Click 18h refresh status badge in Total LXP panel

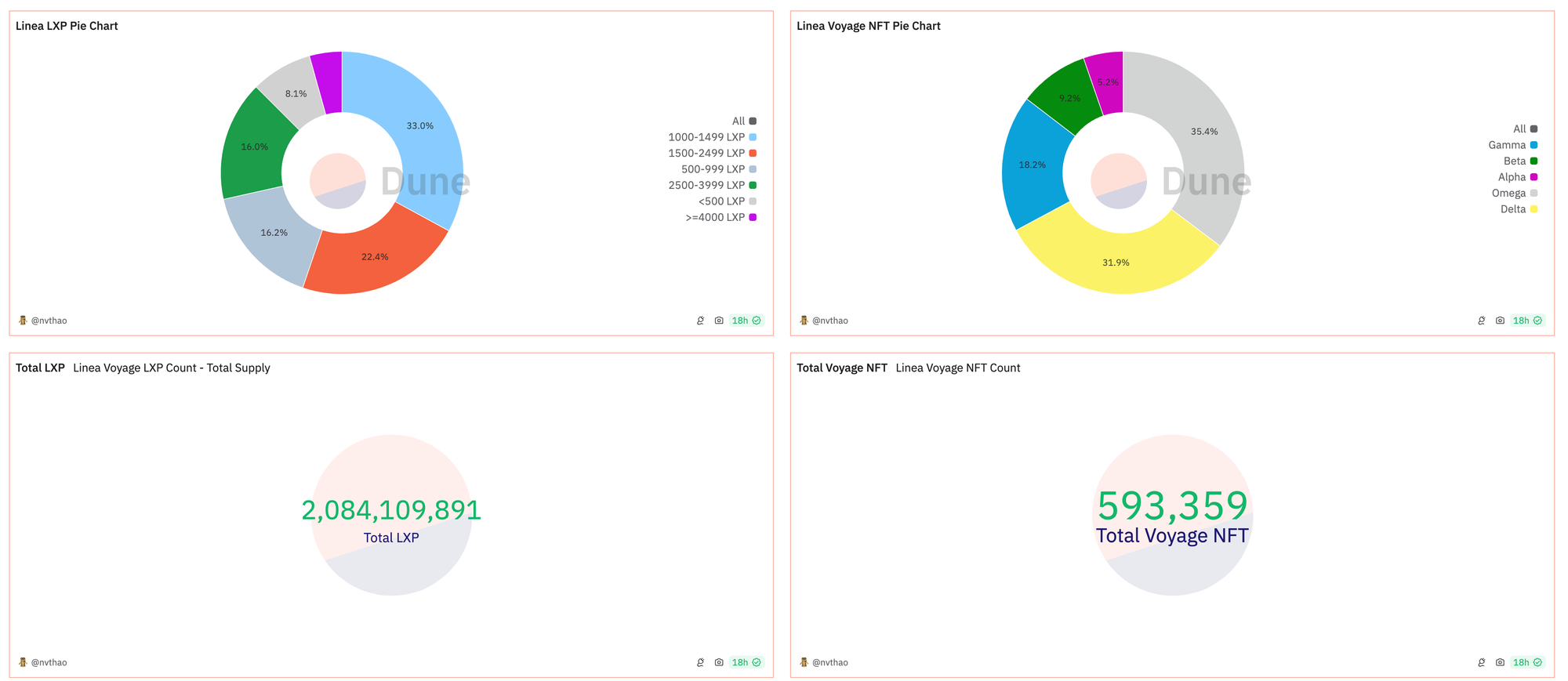coord(746,662)
